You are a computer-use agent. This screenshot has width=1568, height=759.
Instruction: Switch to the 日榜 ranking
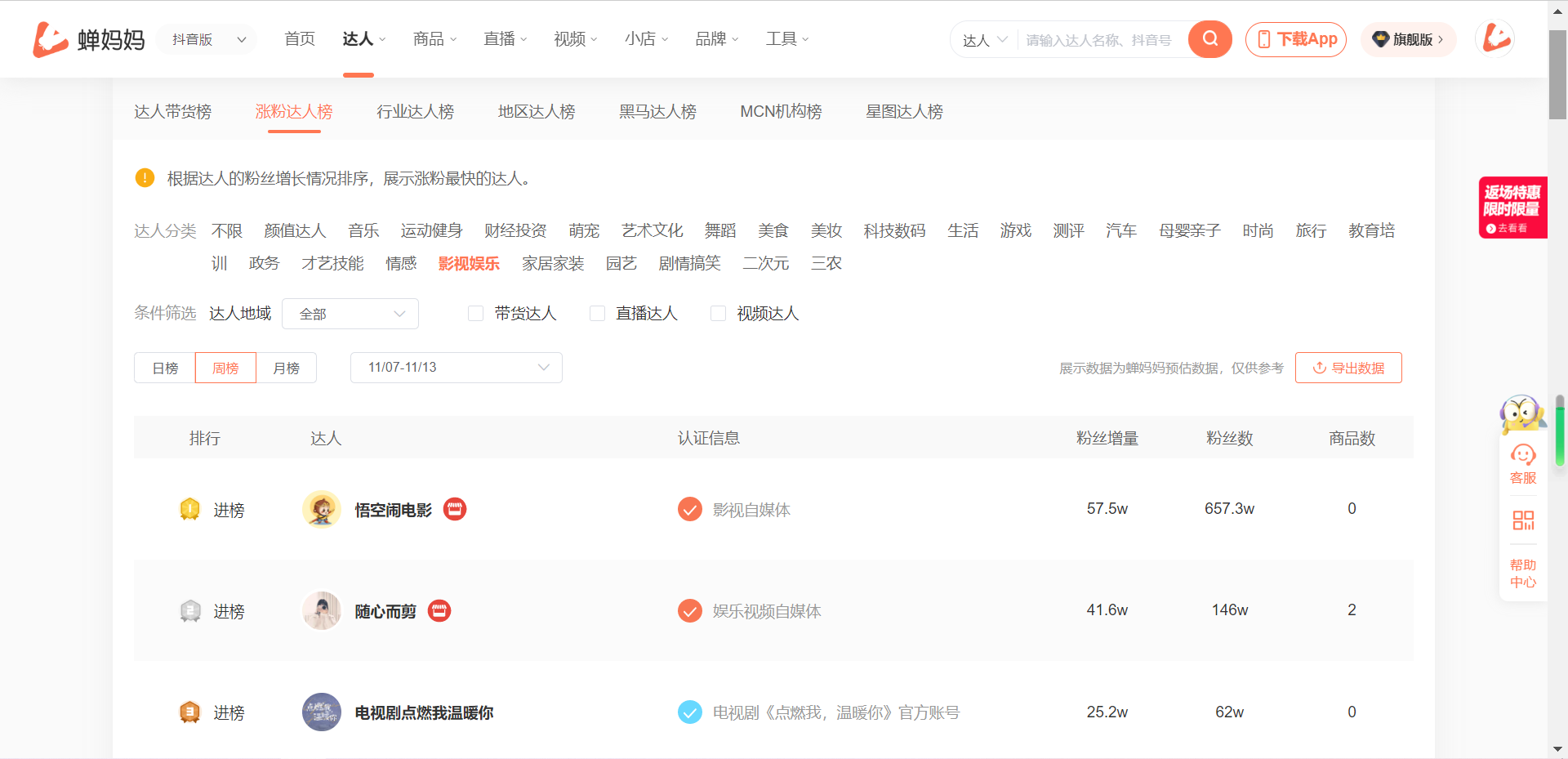tap(165, 368)
